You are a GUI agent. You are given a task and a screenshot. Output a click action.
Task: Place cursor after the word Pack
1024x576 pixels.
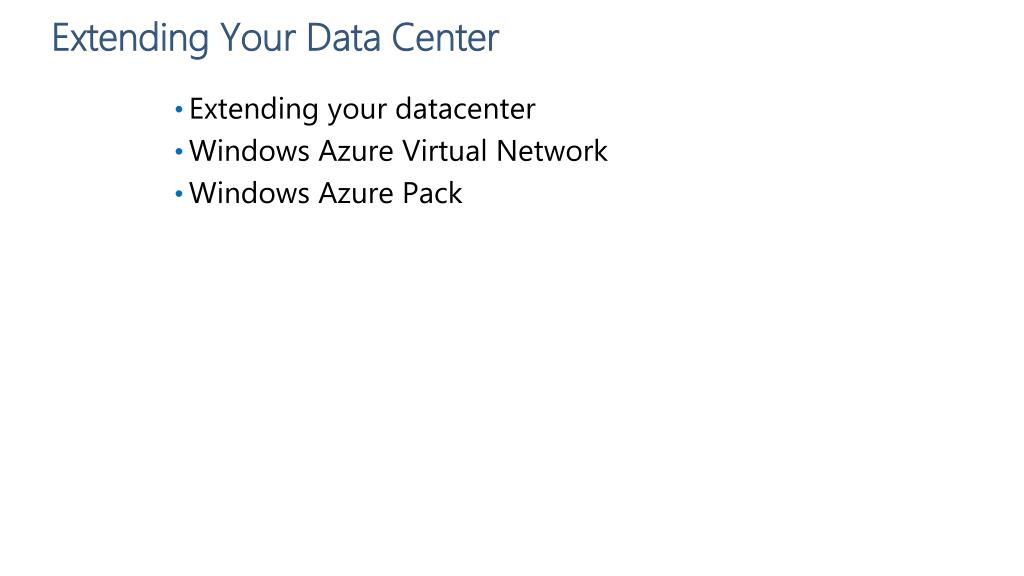pyautogui.click(x=463, y=193)
